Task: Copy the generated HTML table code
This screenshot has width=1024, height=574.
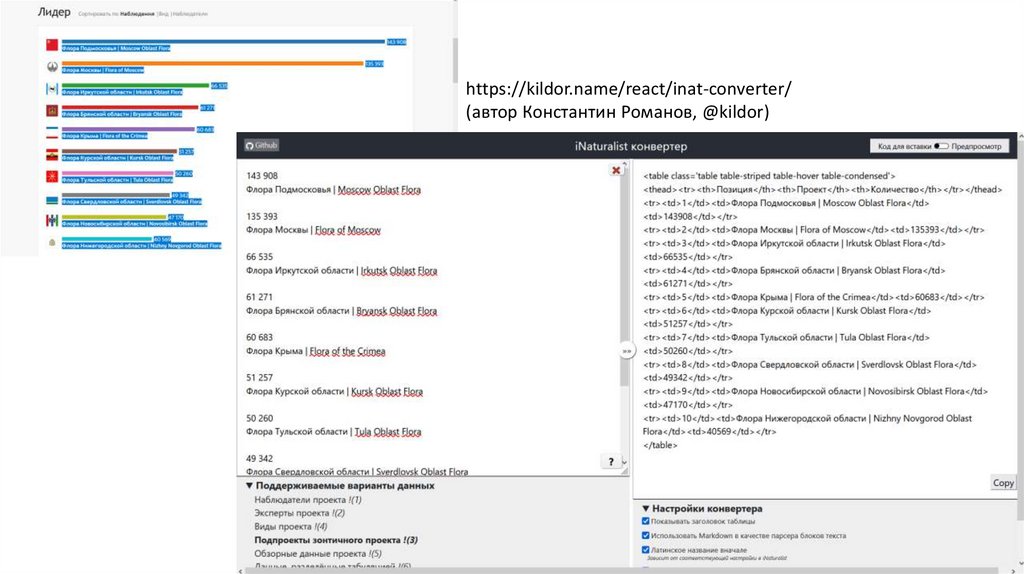Action: (1003, 483)
